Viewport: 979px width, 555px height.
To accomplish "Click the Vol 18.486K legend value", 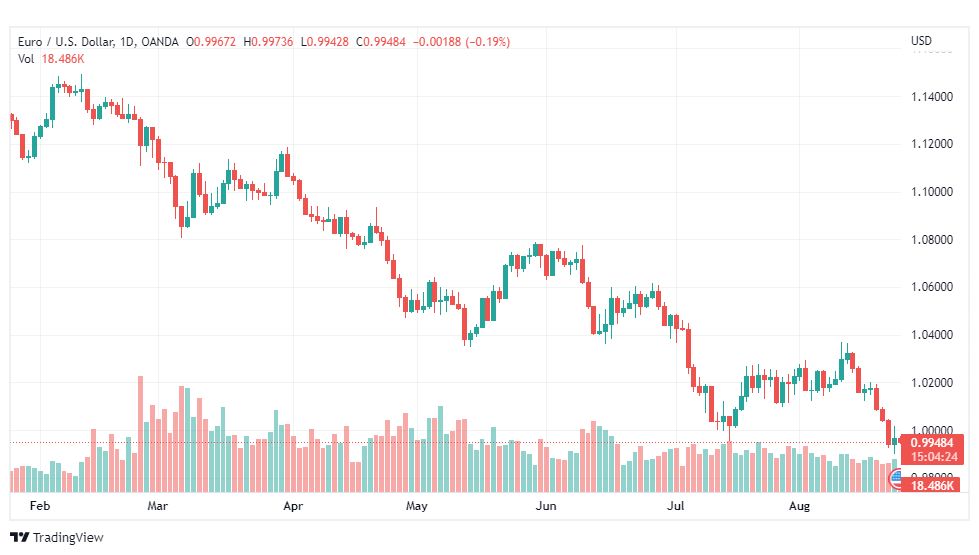I will pyautogui.click(x=63, y=59).
